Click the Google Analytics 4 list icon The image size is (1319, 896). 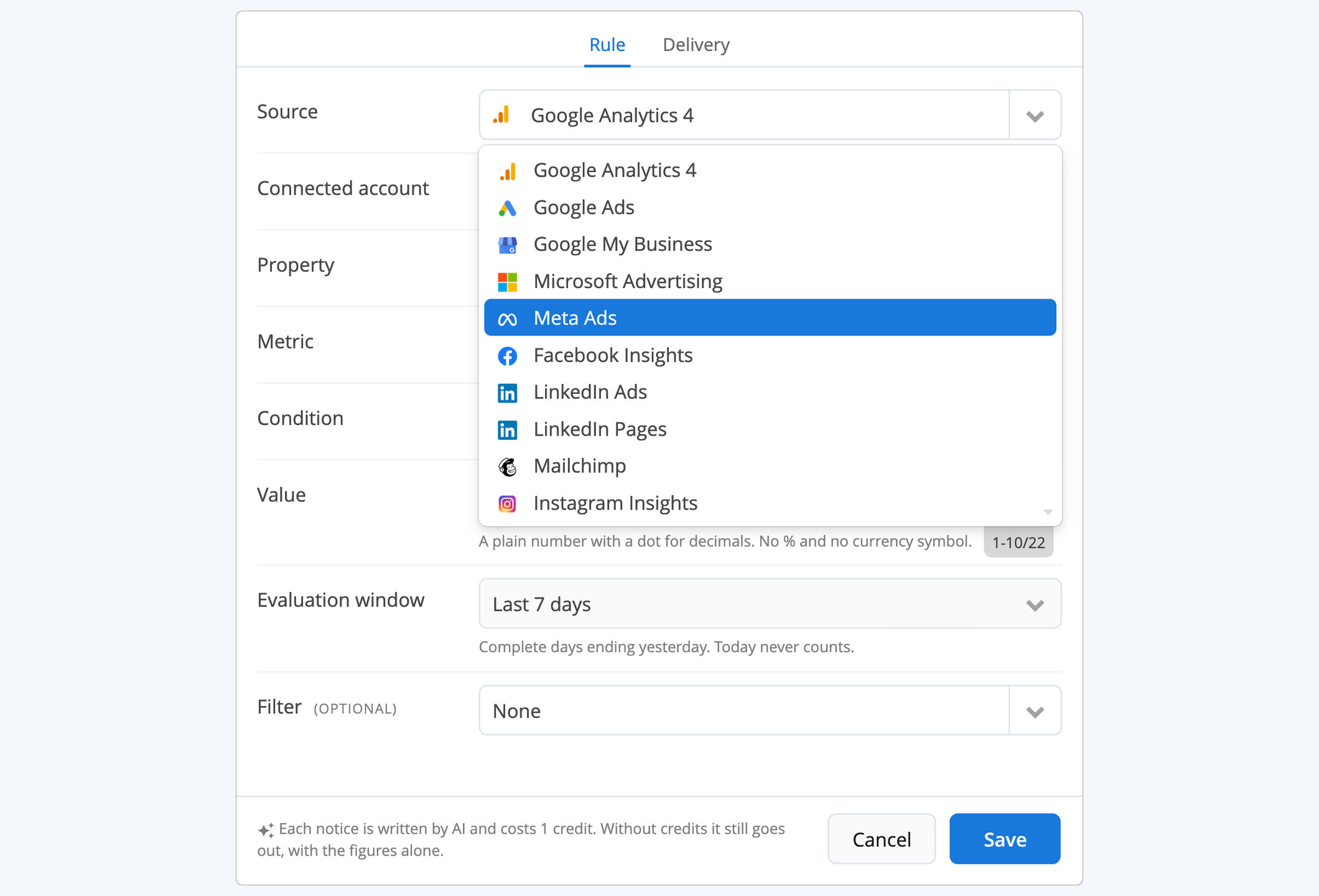click(508, 171)
